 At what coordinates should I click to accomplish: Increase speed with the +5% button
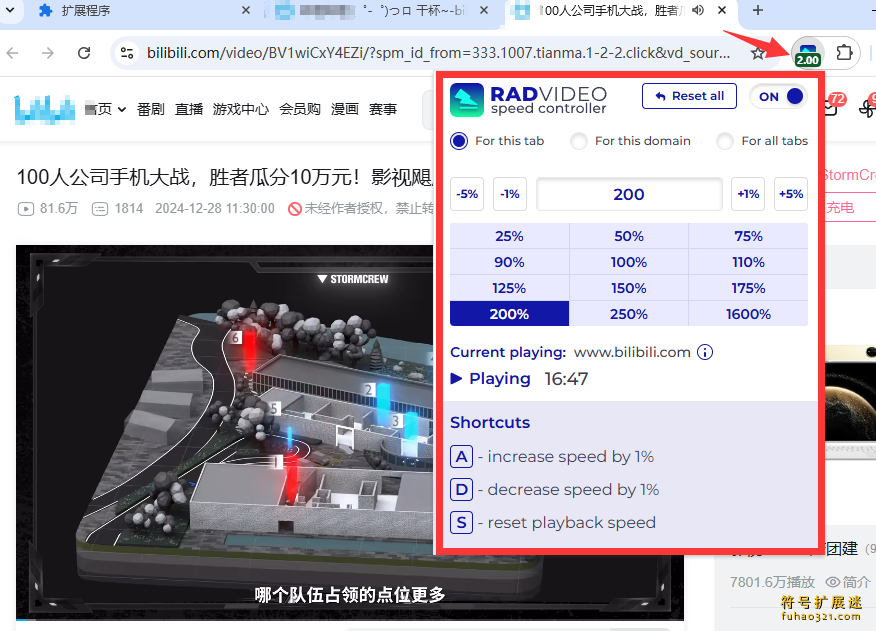[791, 194]
